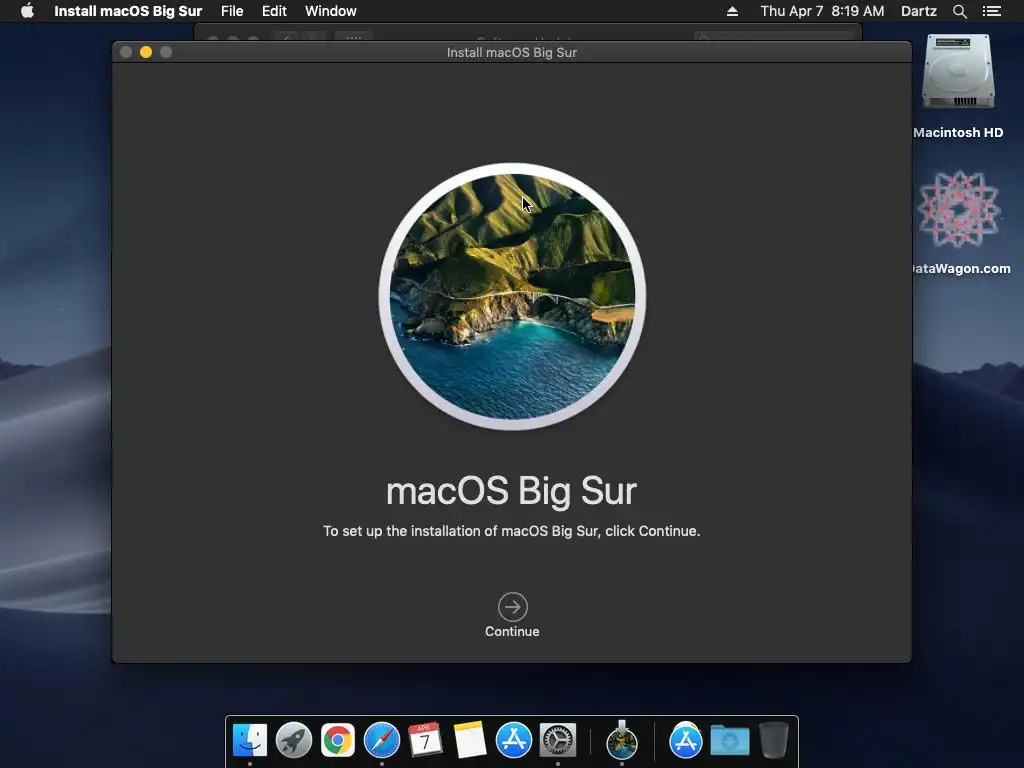
Task: Click the date and time in menu bar
Action: coord(822,11)
